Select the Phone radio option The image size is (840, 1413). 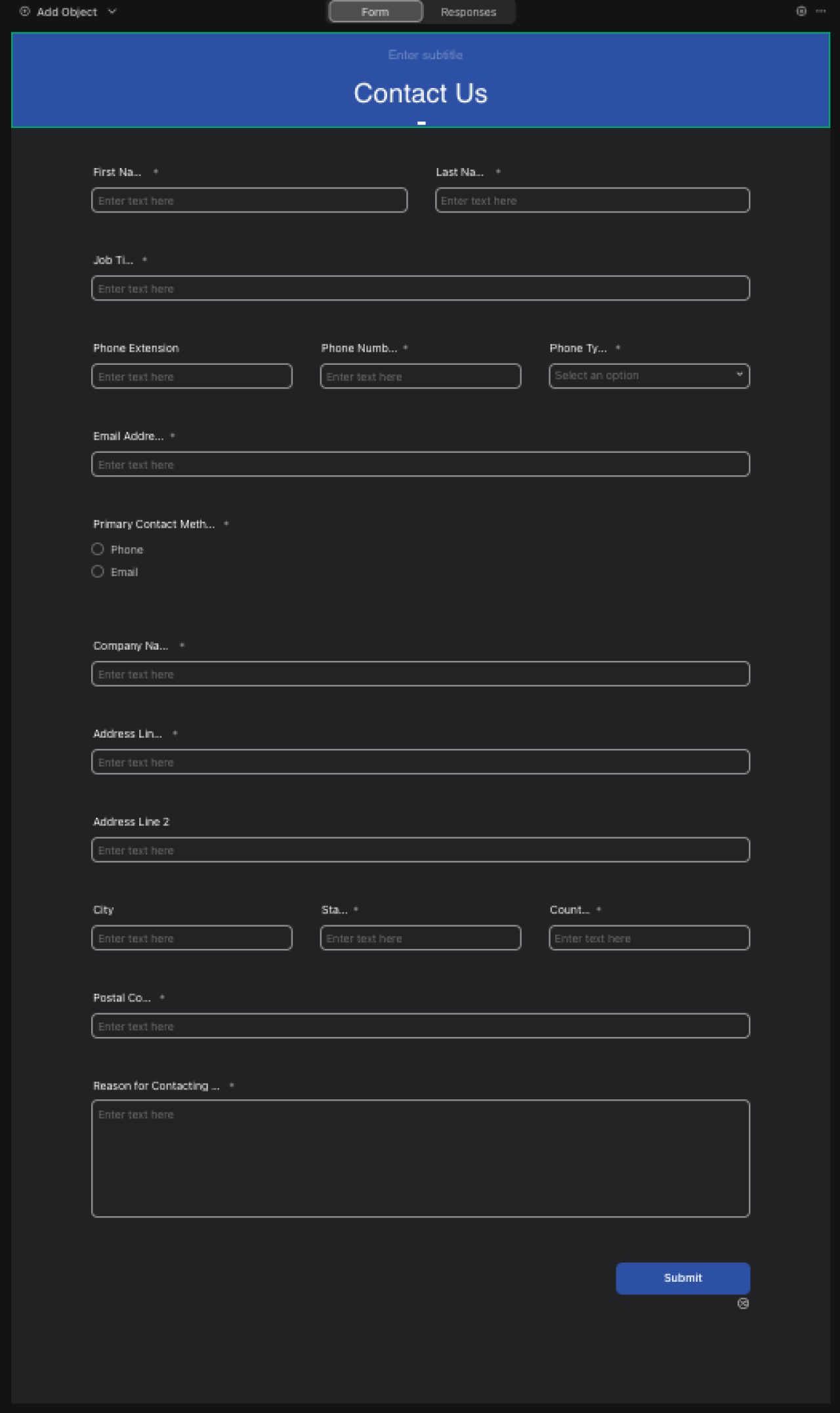click(x=98, y=549)
